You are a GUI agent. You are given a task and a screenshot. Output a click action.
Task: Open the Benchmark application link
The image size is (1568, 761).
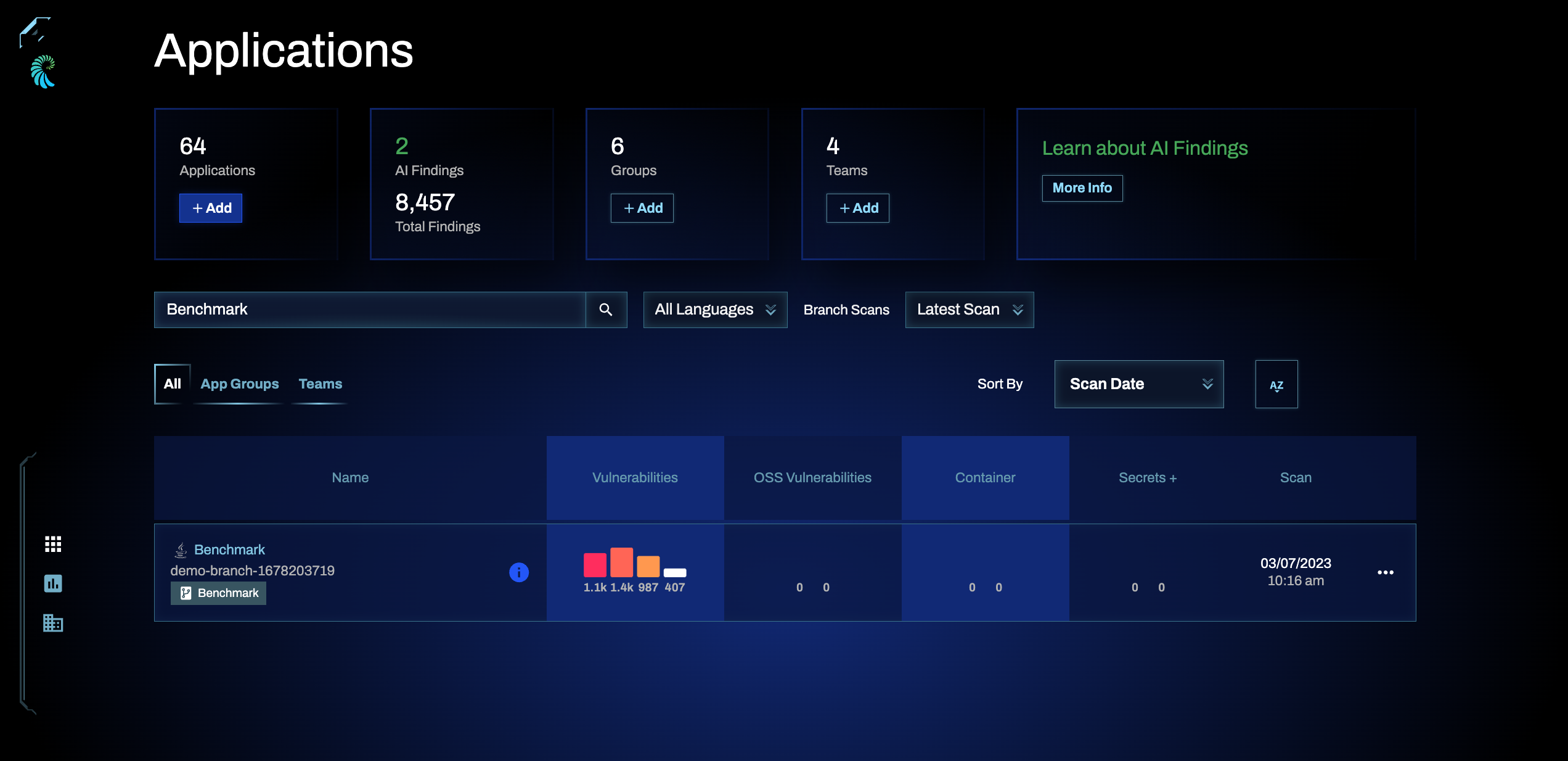click(229, 549)
